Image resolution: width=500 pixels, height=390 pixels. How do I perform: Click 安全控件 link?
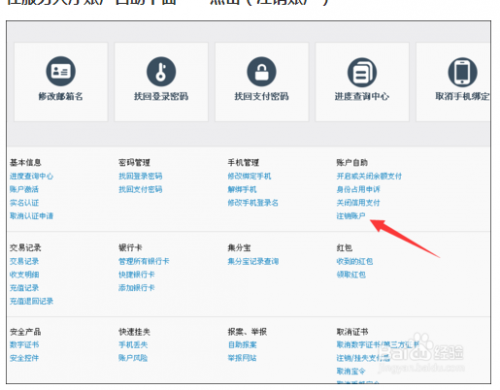(24, 358)
